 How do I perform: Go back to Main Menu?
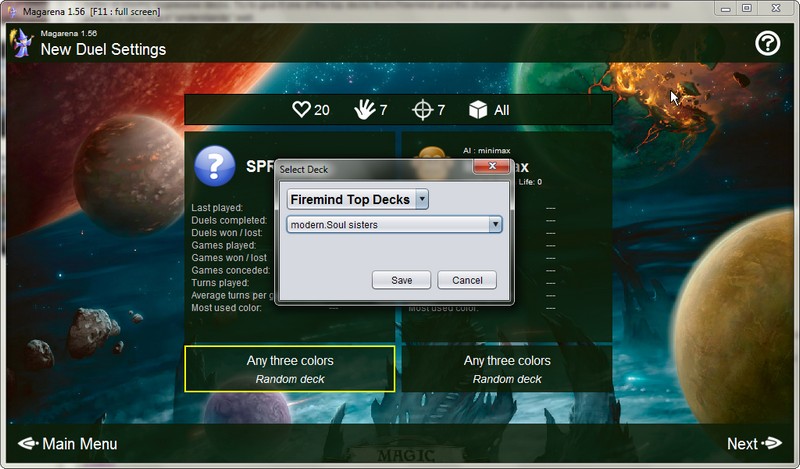67,443
